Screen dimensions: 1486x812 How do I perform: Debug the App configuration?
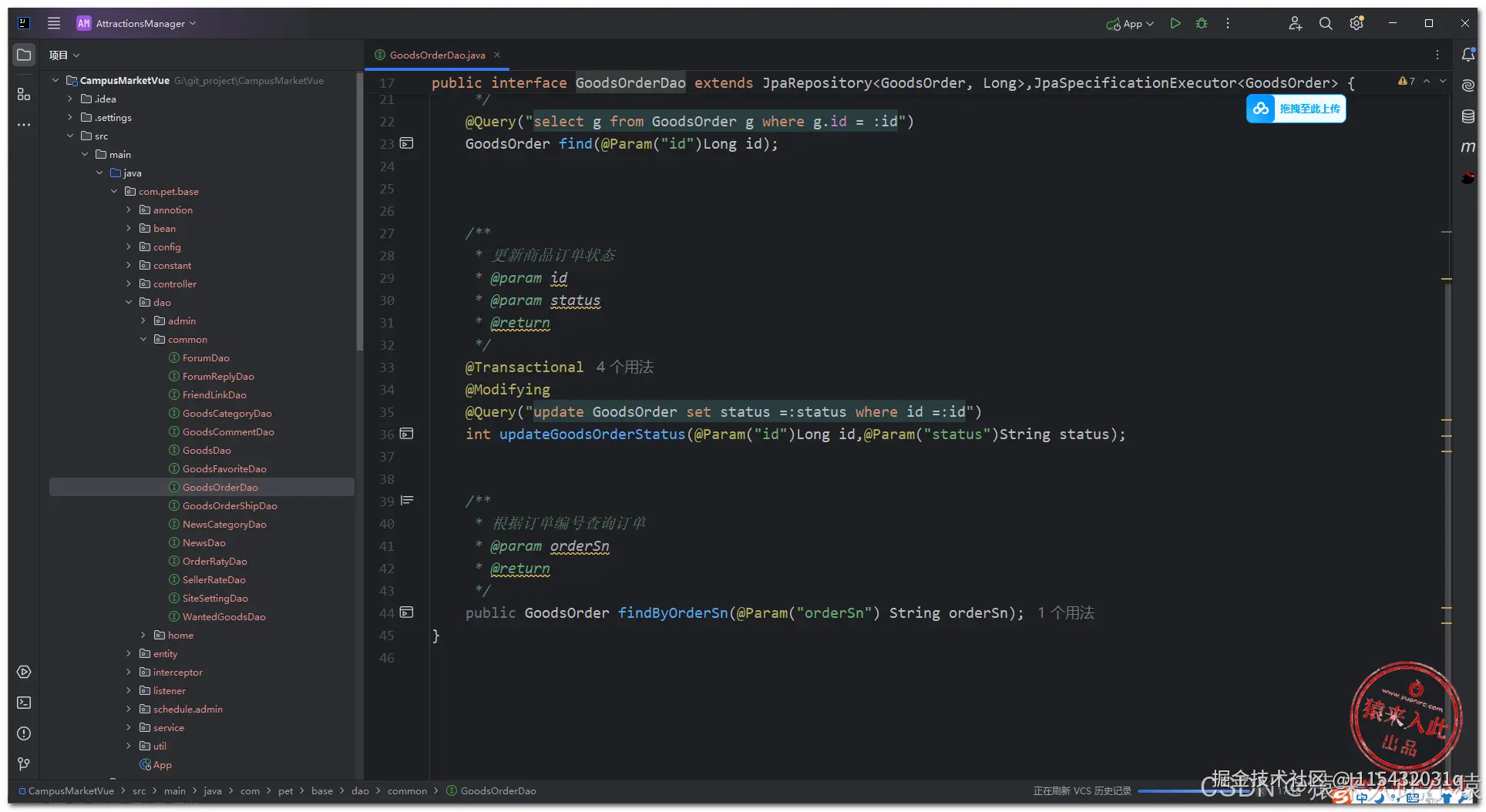coord(1202,23)
